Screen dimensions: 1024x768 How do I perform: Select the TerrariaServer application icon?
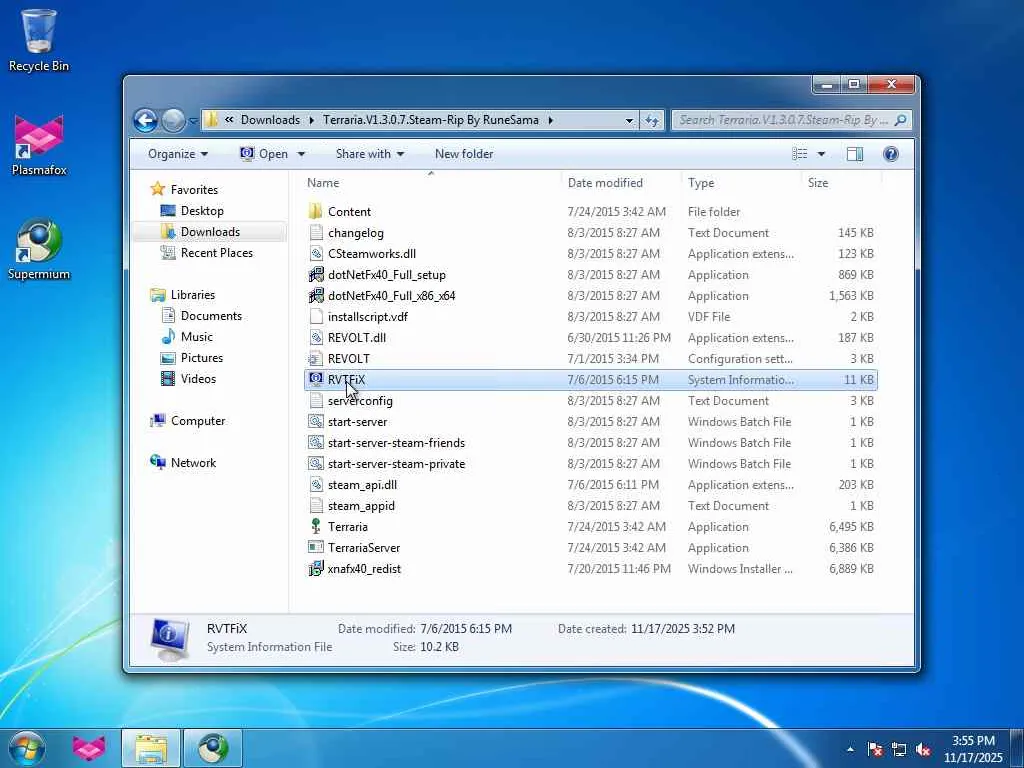315,547
